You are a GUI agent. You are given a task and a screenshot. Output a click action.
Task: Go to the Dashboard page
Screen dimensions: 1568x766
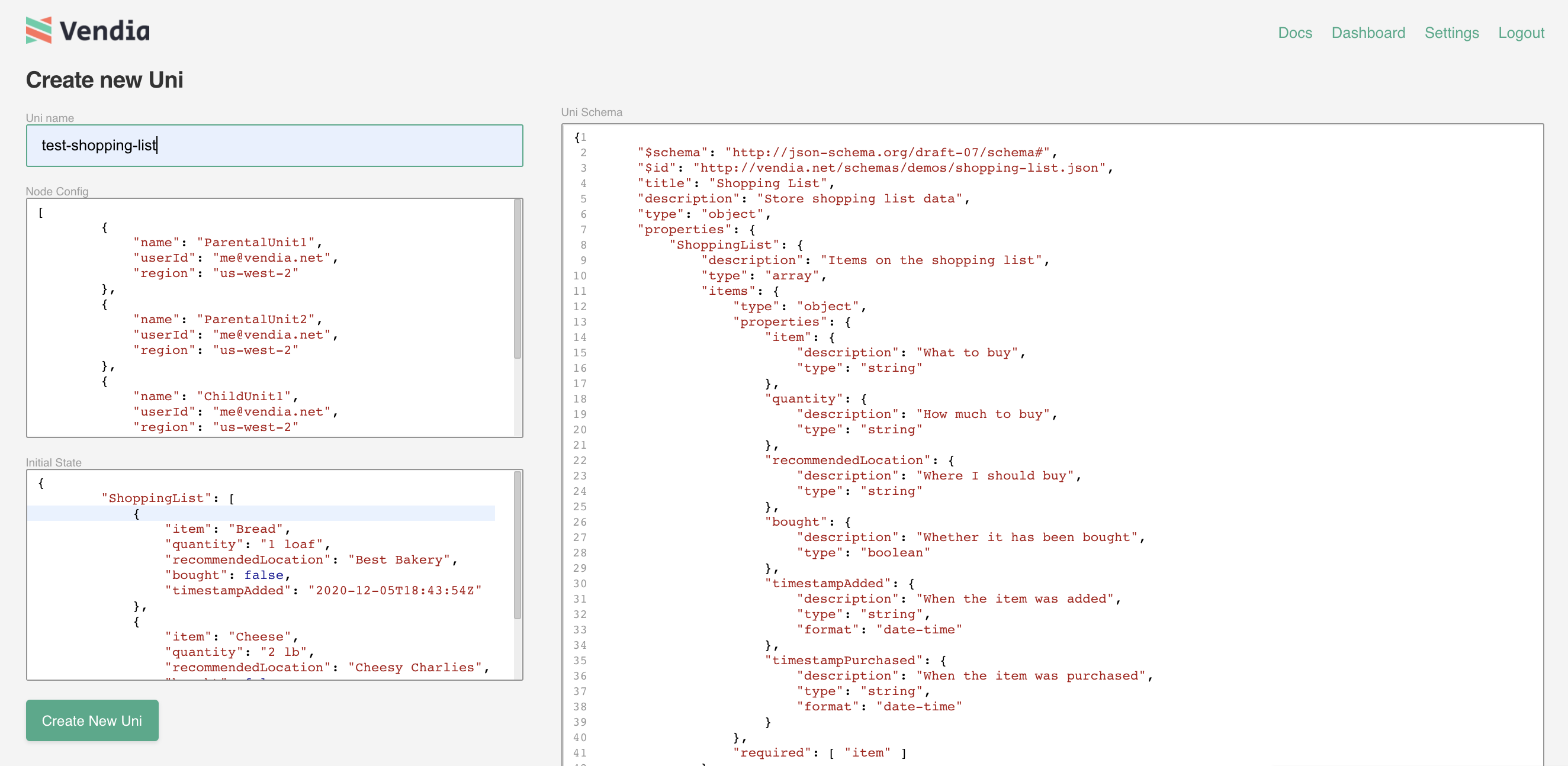click(x=1368, y=33)
